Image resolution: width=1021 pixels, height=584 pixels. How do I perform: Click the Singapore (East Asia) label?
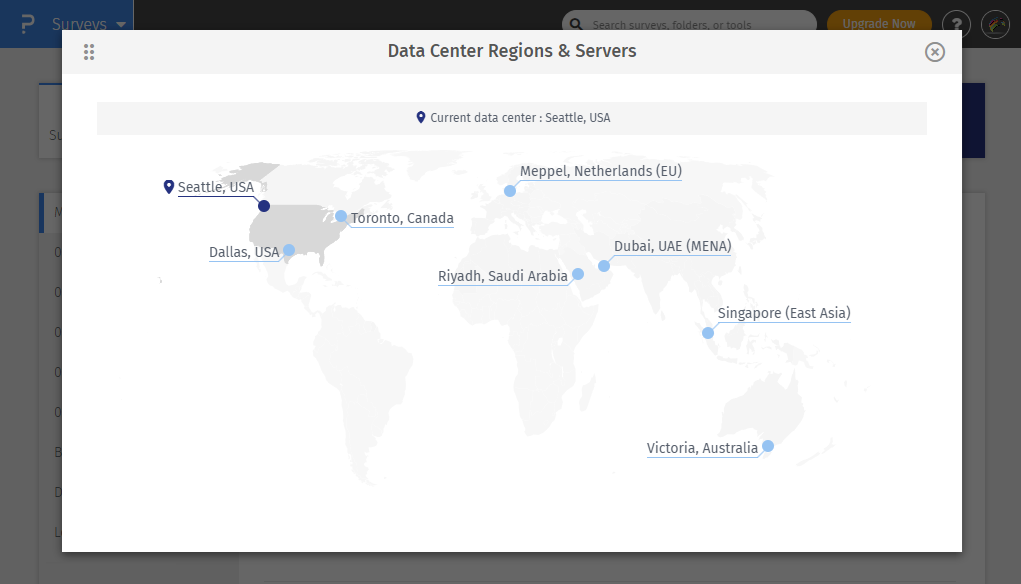coord(784,313)
